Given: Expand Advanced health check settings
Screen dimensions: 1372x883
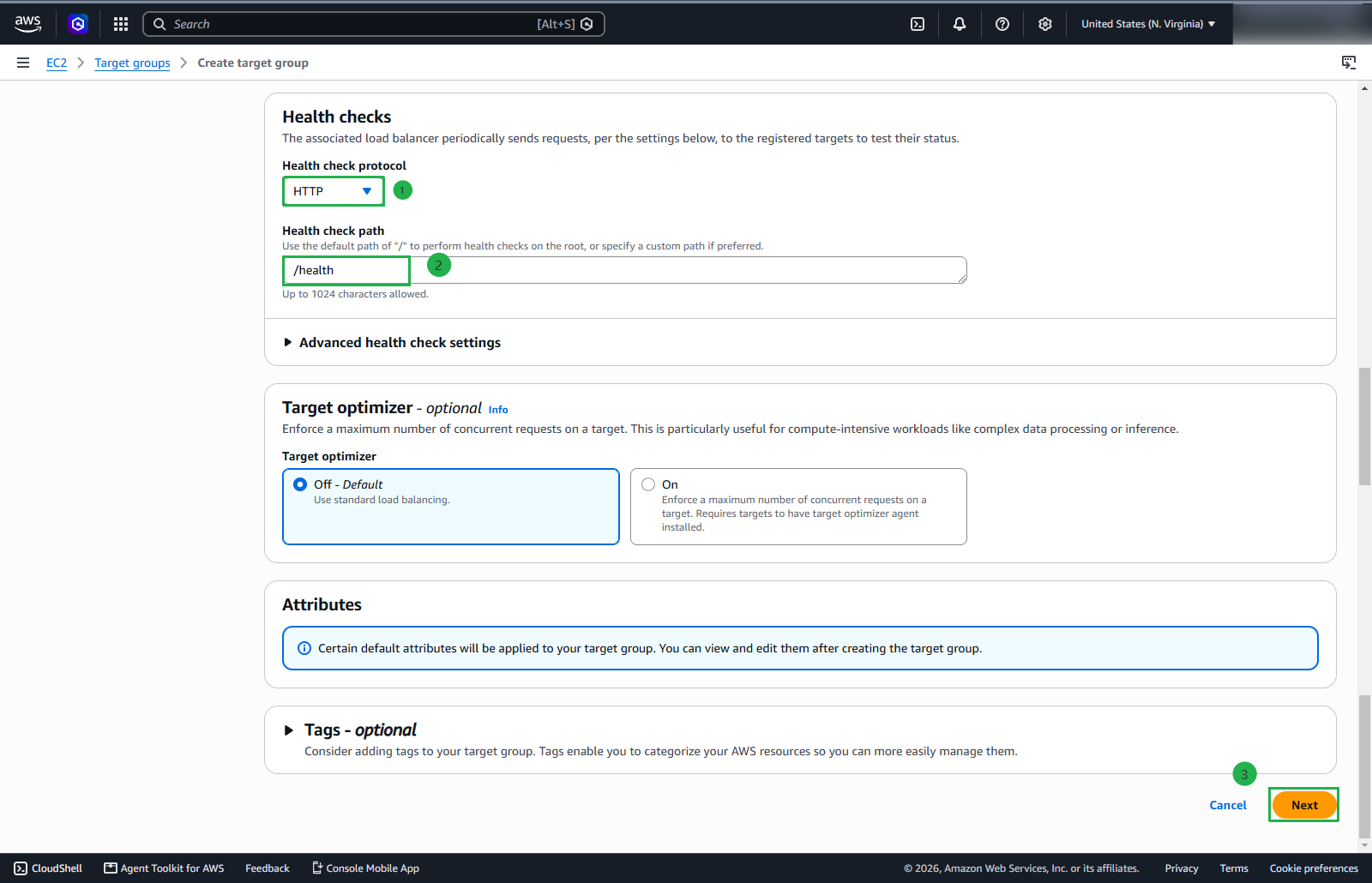Looking at the screenshot, I should click(x=392, y=342).
